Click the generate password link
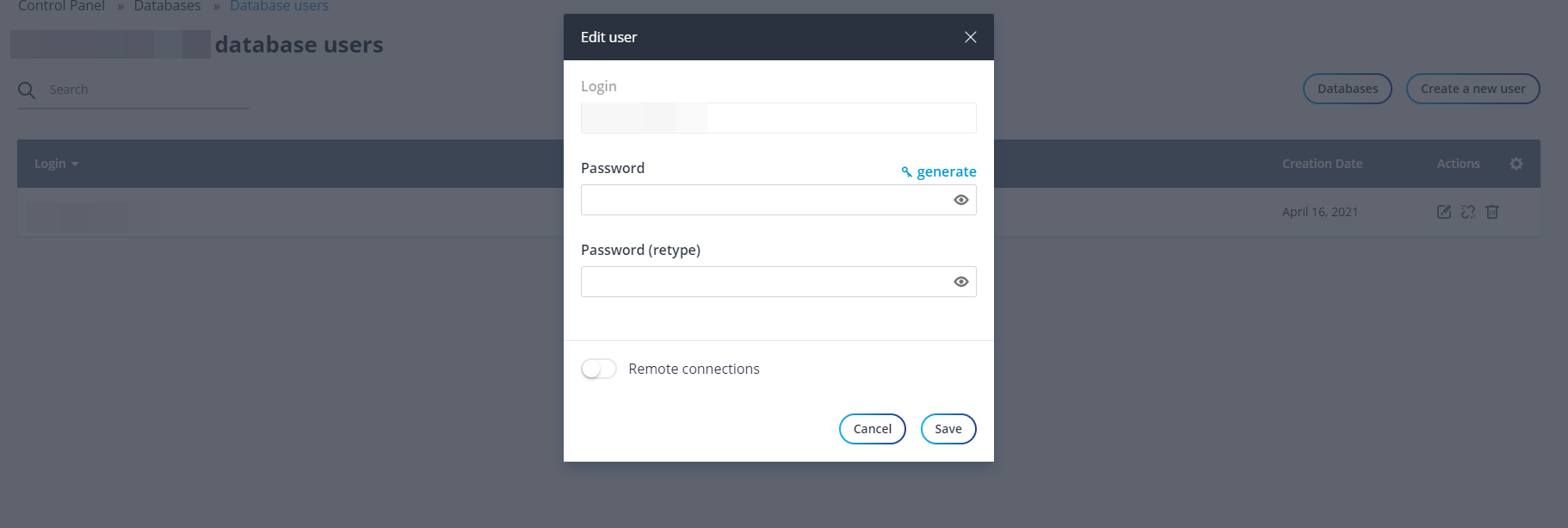This screenshot has width=1568, height=528. pyautogui.click(x=947, y=171)
